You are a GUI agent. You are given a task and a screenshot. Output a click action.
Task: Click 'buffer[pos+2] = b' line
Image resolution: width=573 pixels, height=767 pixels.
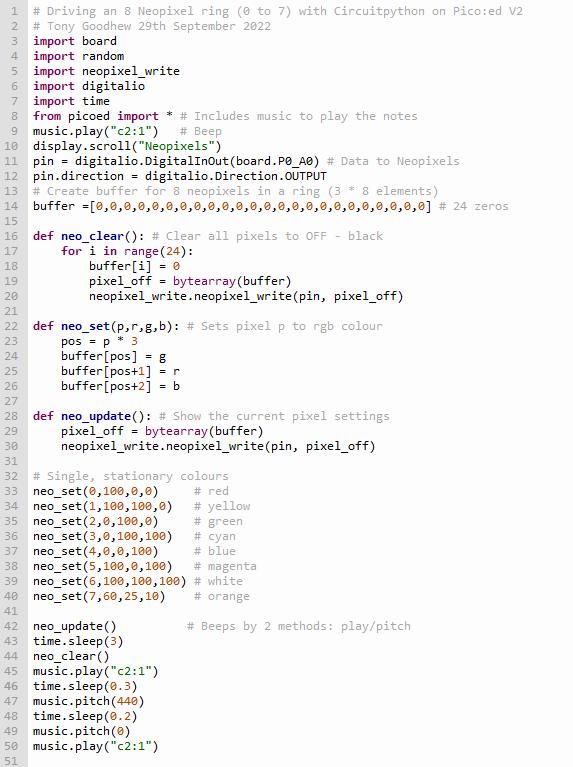pos(120,386)
